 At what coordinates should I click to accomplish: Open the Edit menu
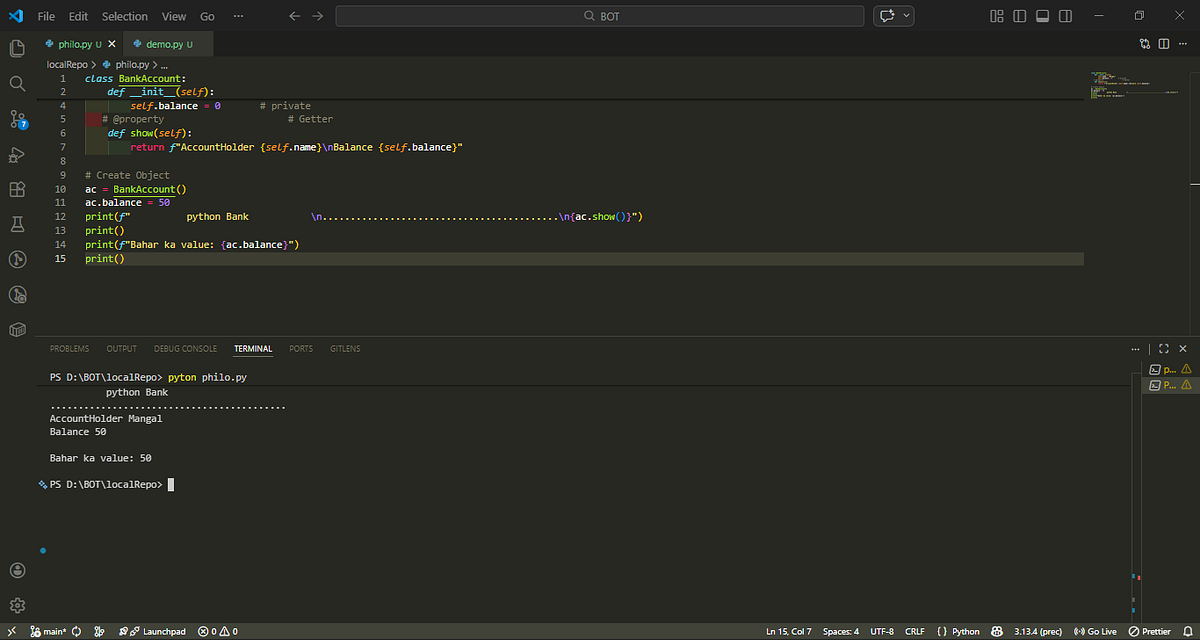pos(79,16)
